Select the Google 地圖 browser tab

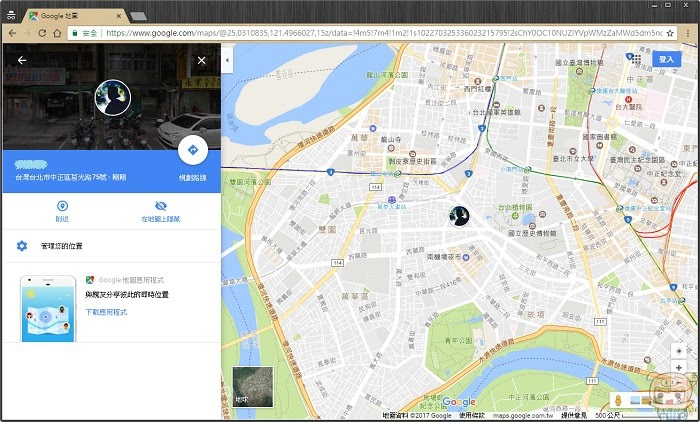pyautogui.click(x=74, y=16)
